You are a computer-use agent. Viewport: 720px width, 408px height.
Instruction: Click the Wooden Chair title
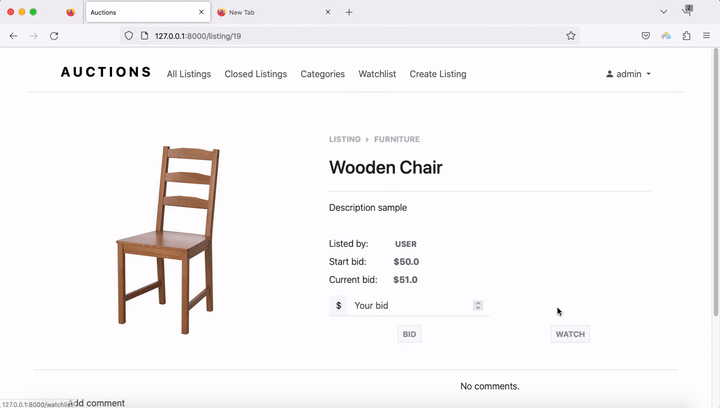pos(386,168)
